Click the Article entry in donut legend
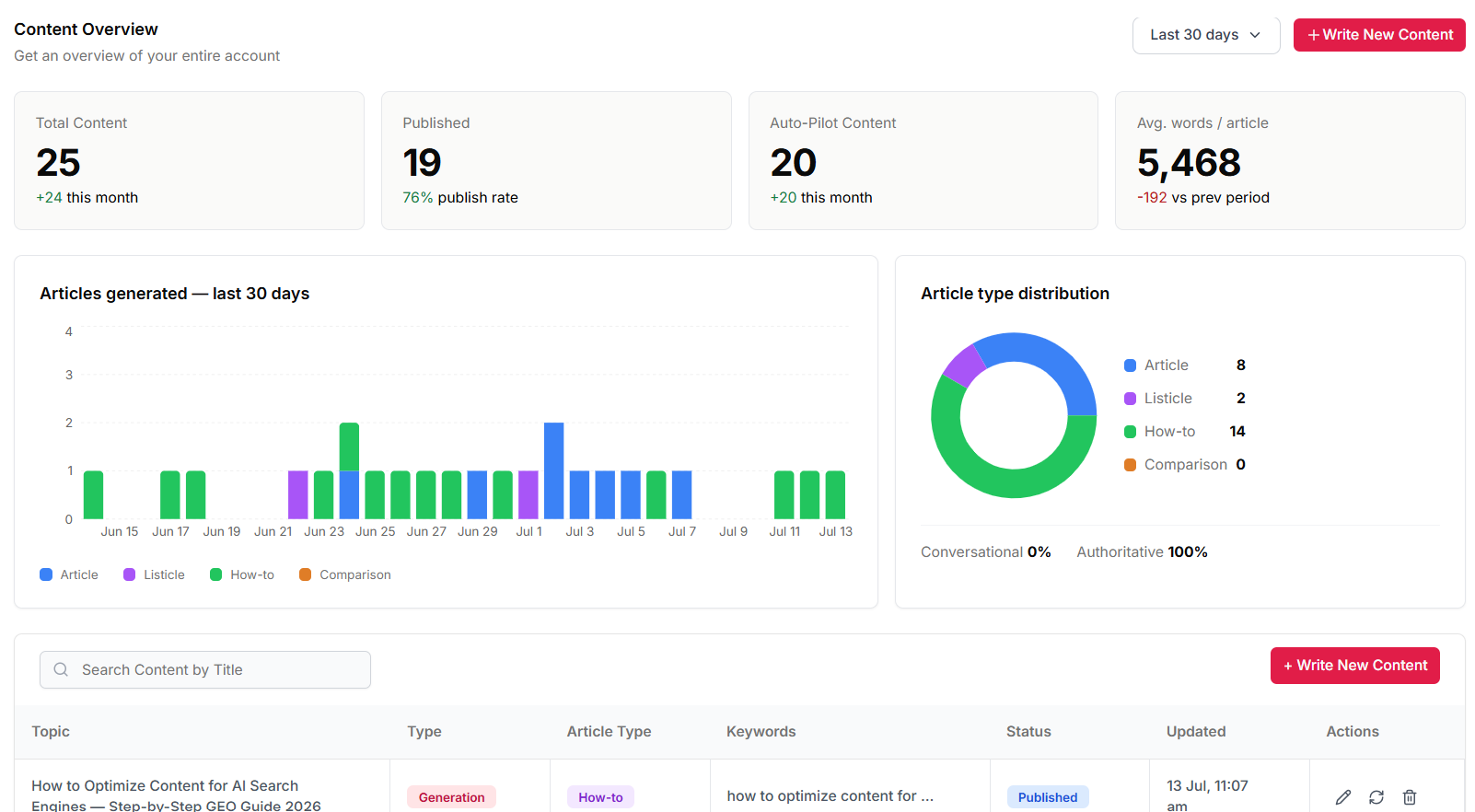 click(1185, 365)
